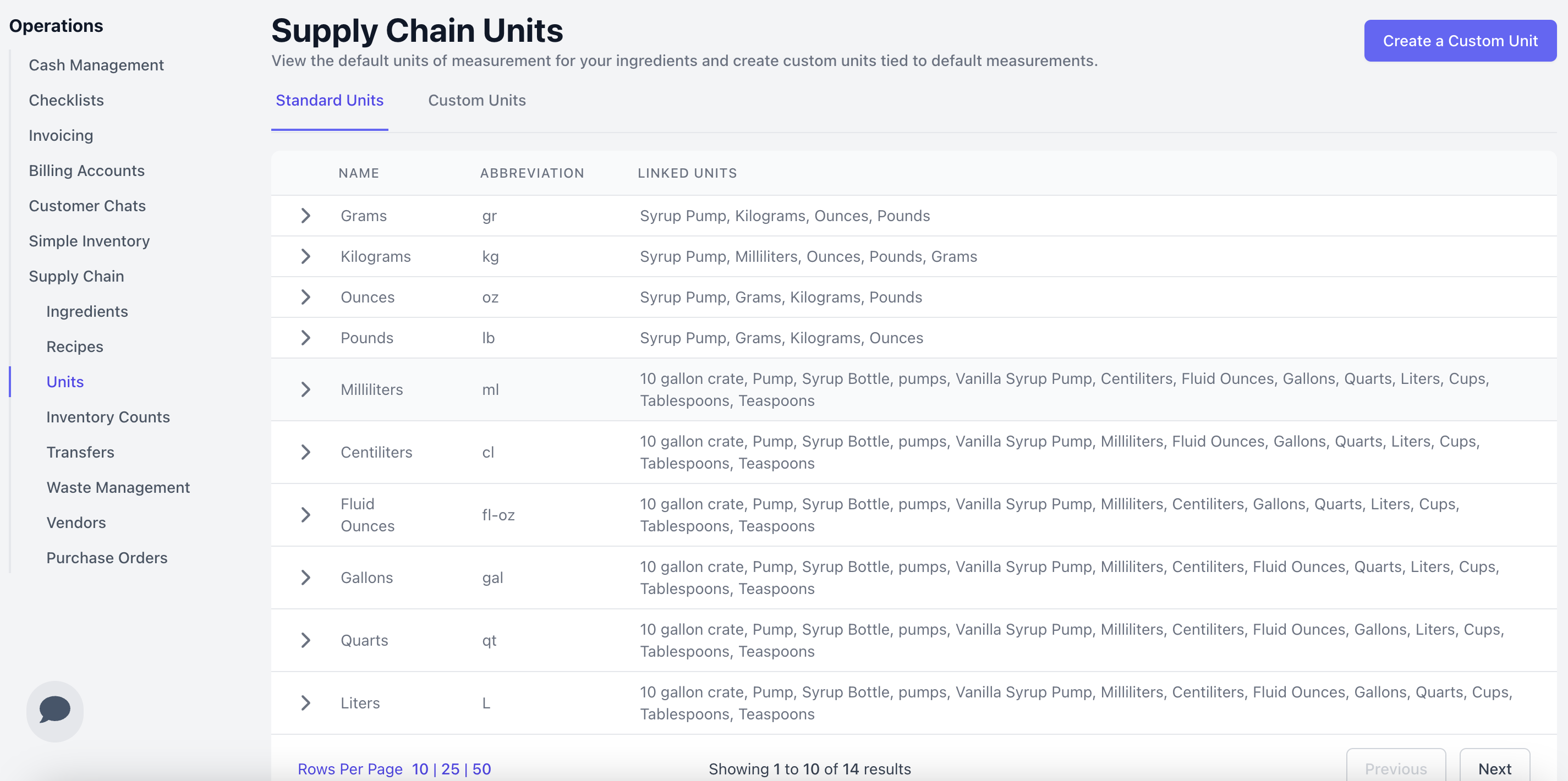Screen dimensions: 1568x781
Task: Switch to the Standard Units tab
Action: (x=330, y=101)
